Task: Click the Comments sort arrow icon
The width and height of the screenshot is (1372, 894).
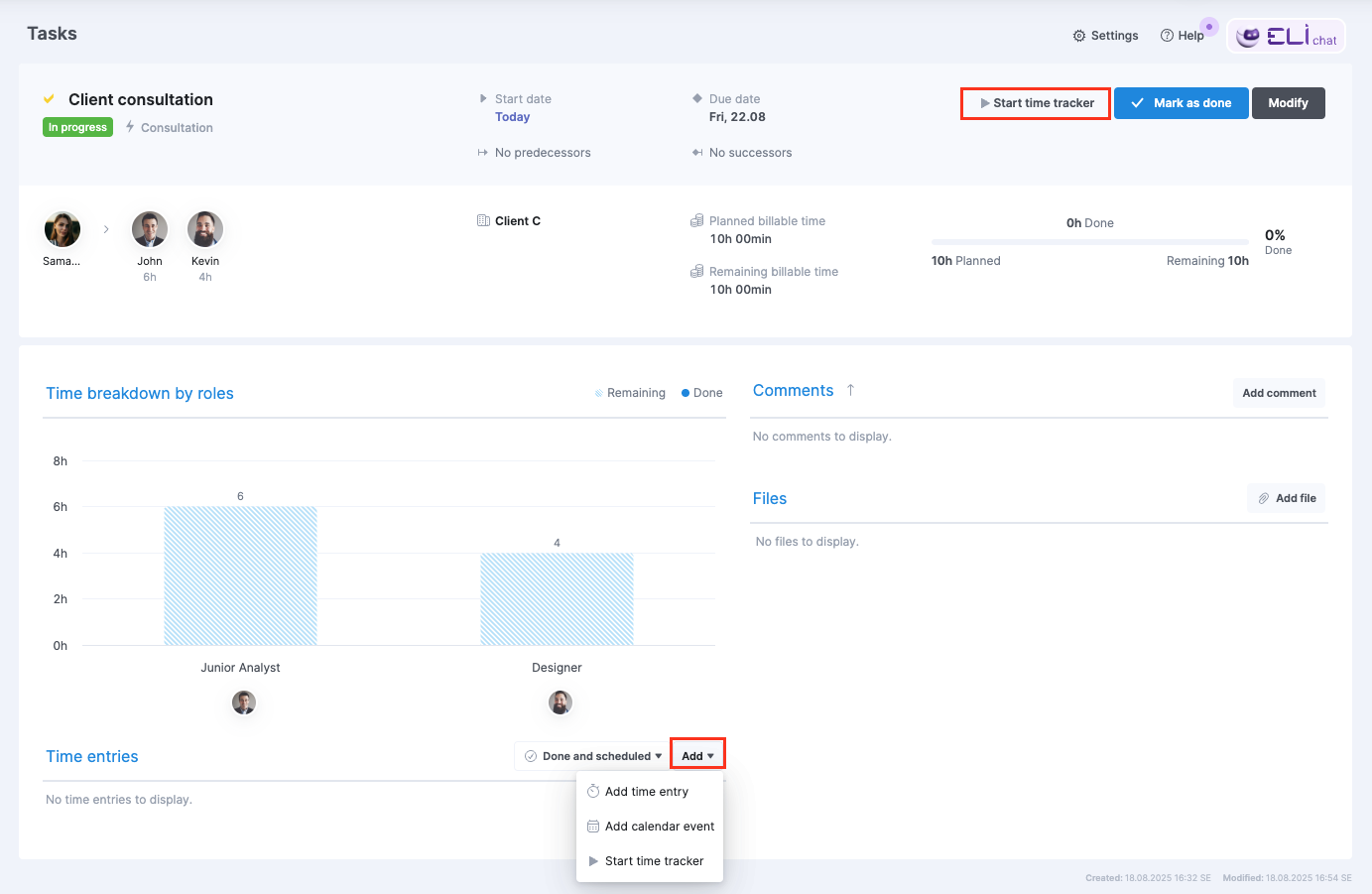Action: [x=850, y=390]
